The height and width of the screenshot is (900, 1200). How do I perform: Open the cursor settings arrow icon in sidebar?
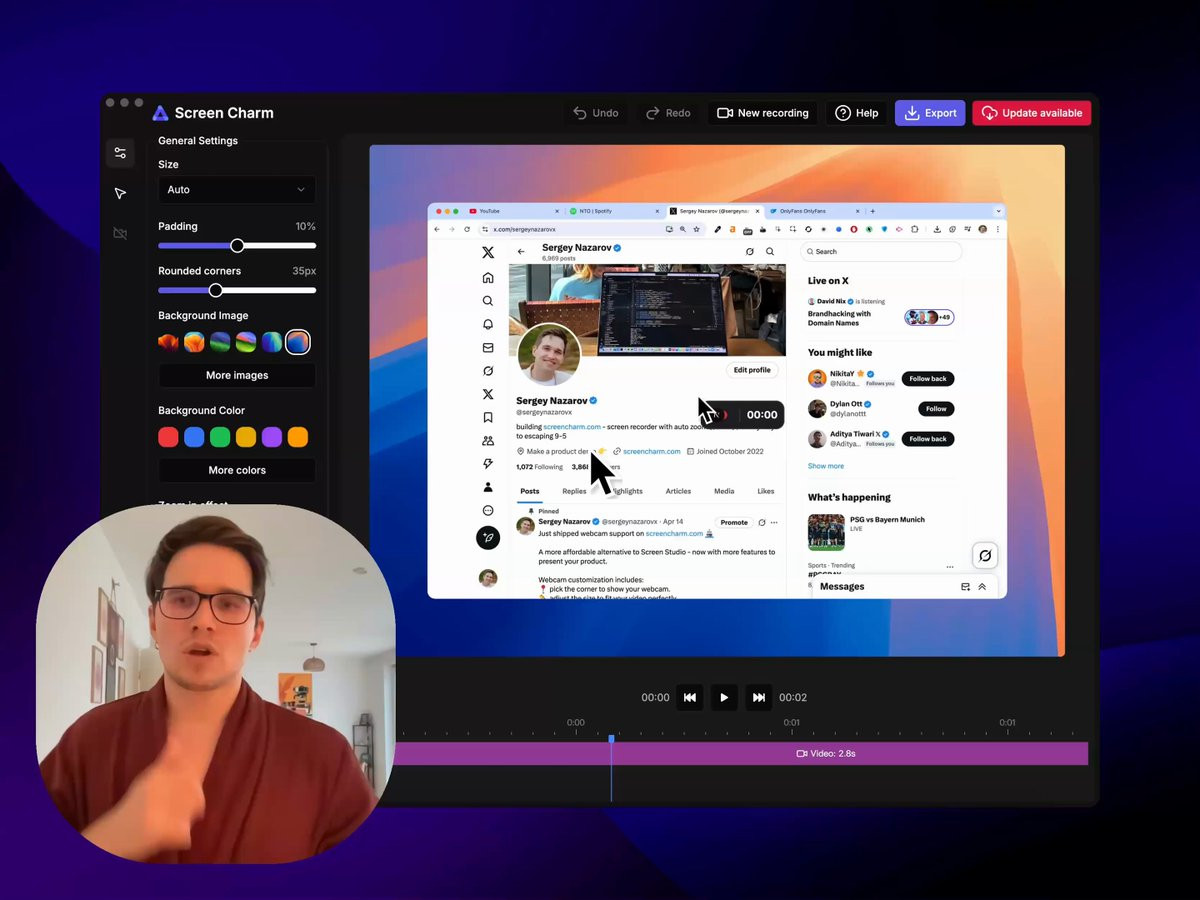pyautogui.click(x=120, y=193)
